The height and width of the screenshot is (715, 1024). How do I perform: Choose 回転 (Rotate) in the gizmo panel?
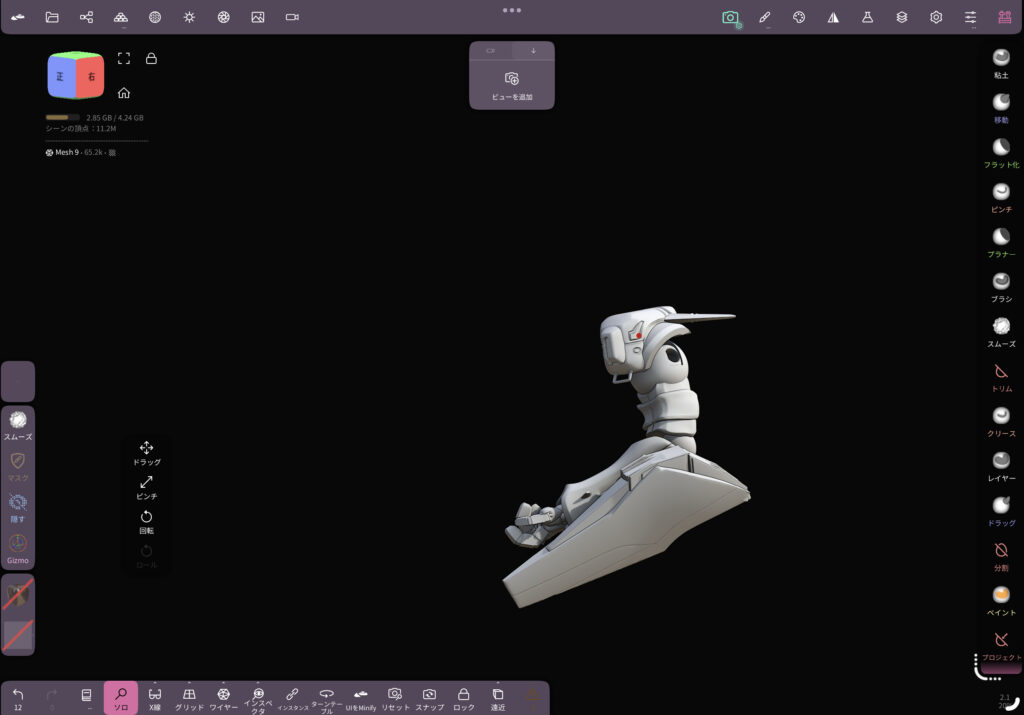pos(146,522)
